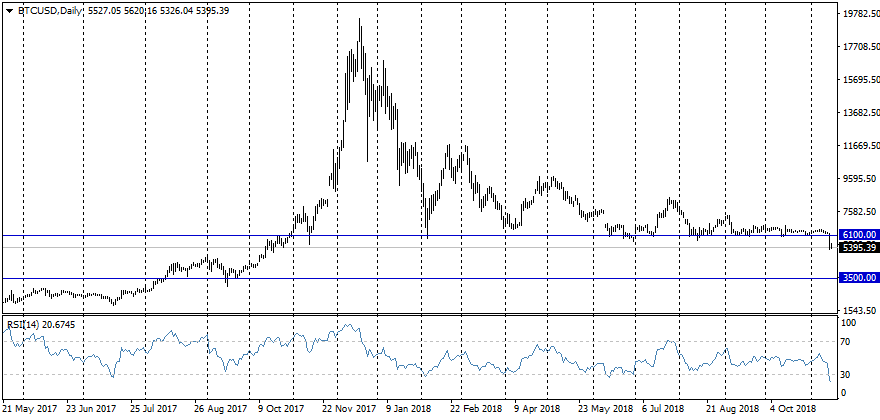Click the RSI 70 level label
Screen dimensions: 880x420
[x=845, y=342]
